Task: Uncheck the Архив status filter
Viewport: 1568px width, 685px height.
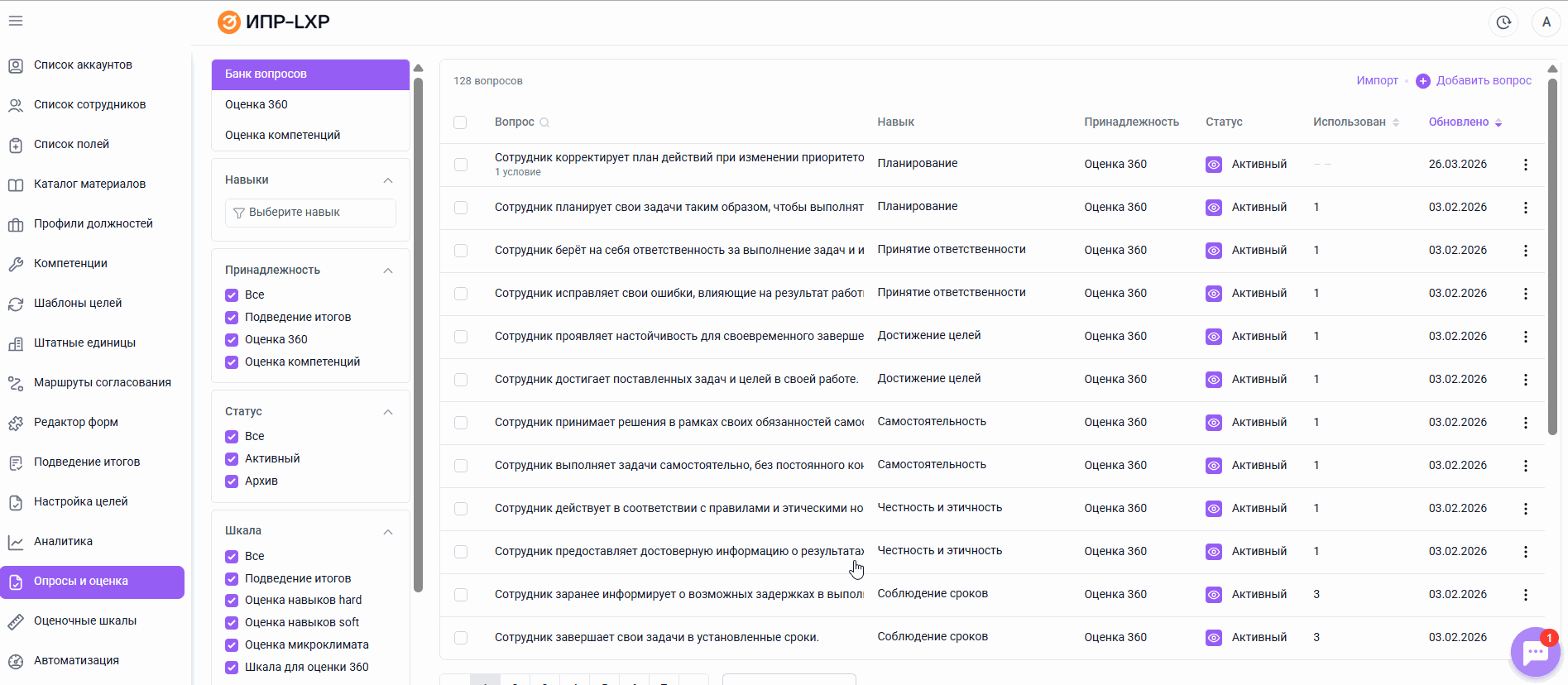Action: (232, 481)
